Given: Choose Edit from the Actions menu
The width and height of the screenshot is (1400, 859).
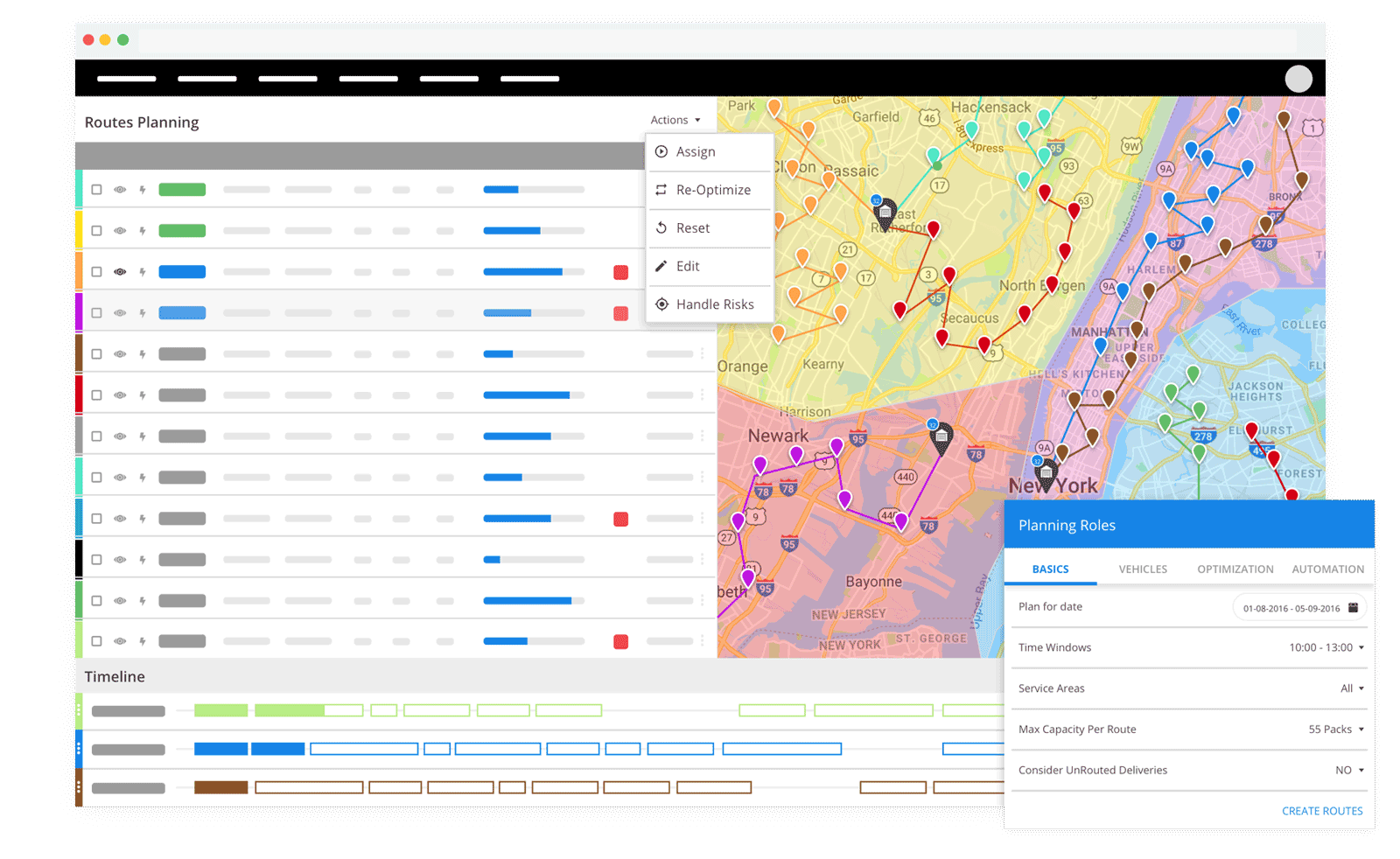Looking at the screenshot, I should pyautogui.click(x=710, y=266).
